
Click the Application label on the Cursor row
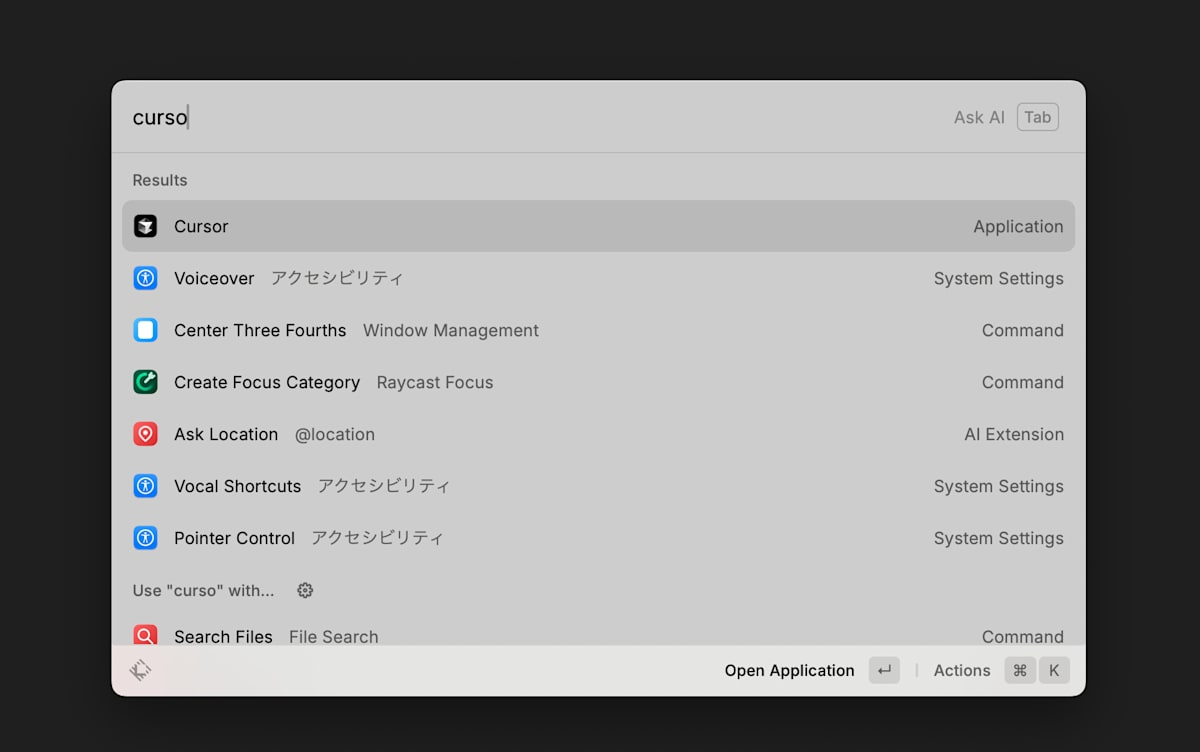(1018, 226)
